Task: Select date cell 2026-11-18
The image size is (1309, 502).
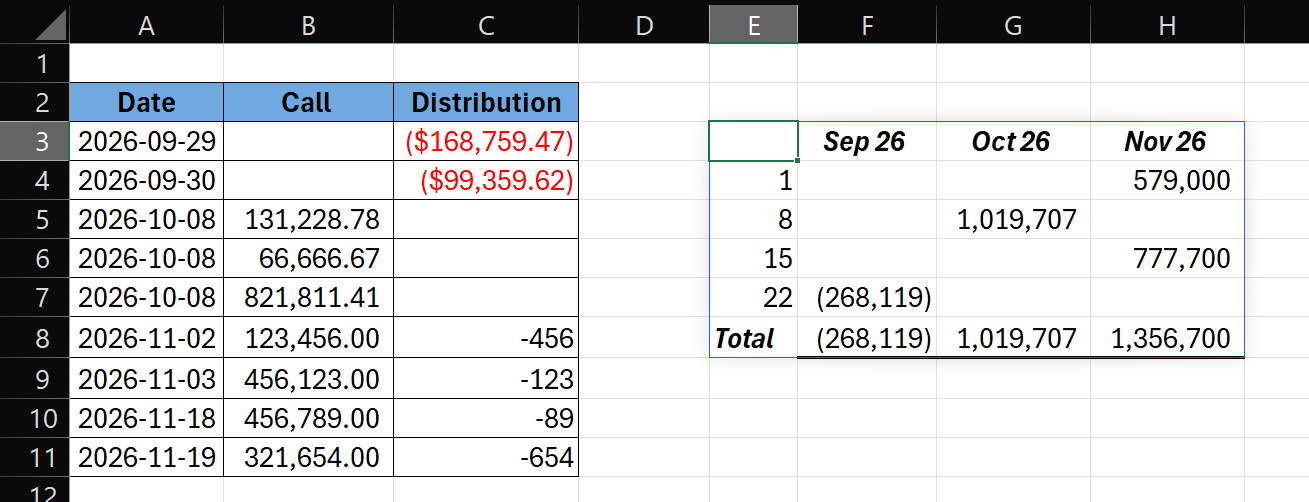Action: (x=146, y=417)
